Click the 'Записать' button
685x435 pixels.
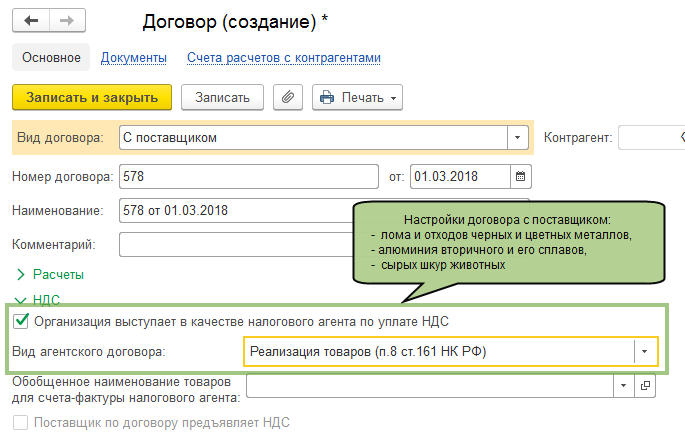point(222,97)
